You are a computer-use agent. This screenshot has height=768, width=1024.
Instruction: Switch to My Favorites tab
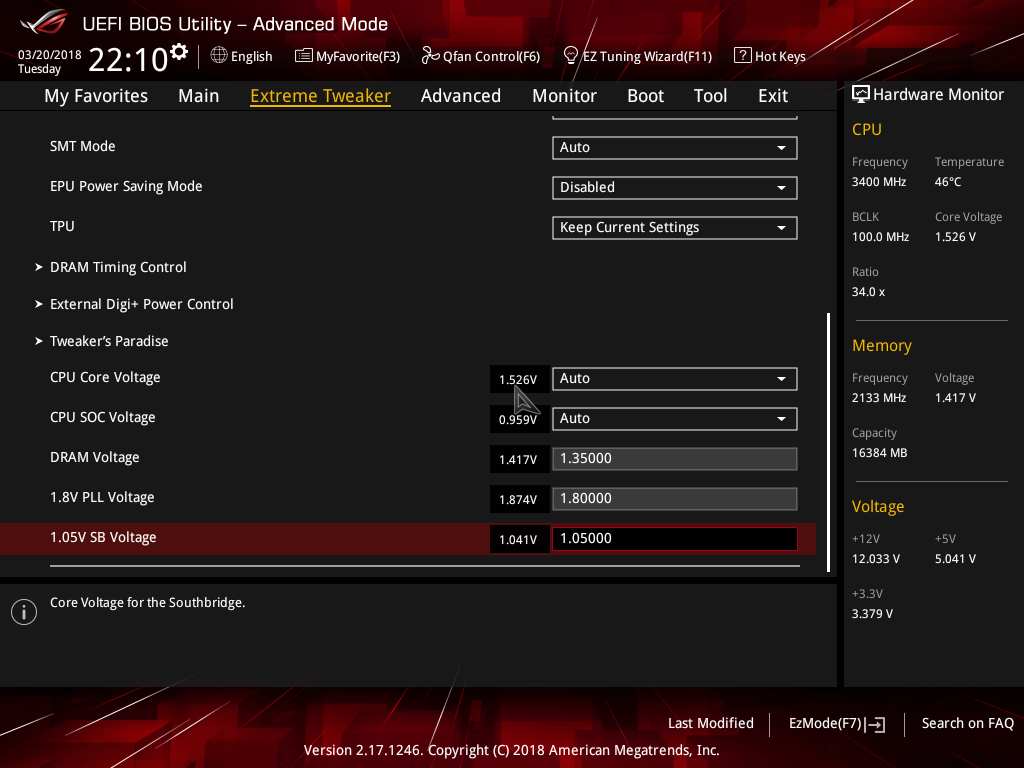pos(96,96)
